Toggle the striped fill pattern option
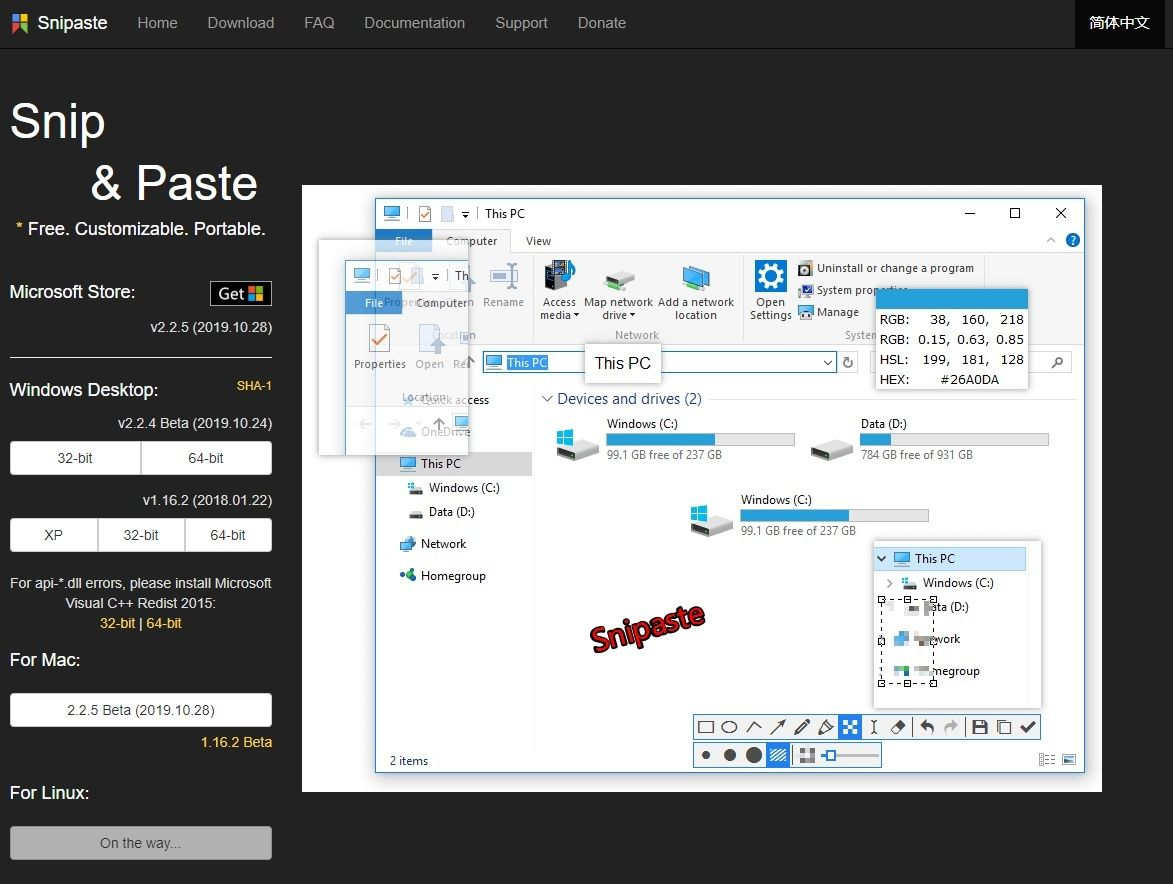1173x884 pixels. pyautogui.click(x=778, y=755)
